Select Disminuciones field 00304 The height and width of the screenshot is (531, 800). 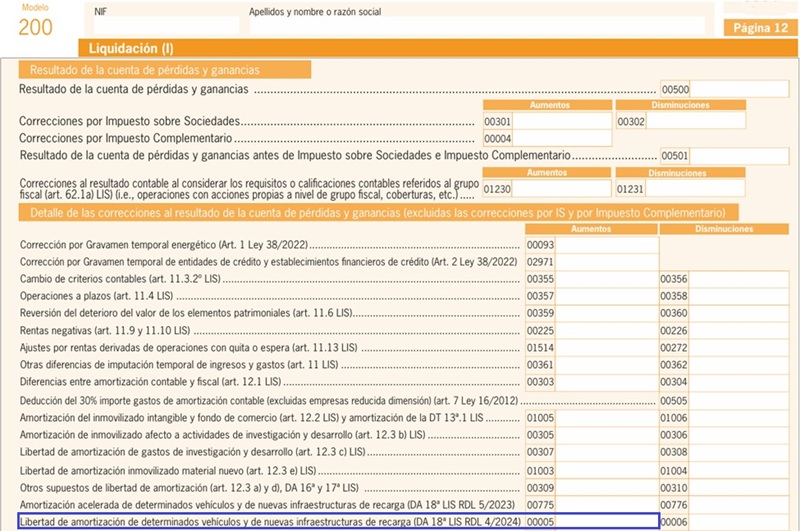pyautogui.click(x=739, y=382)
